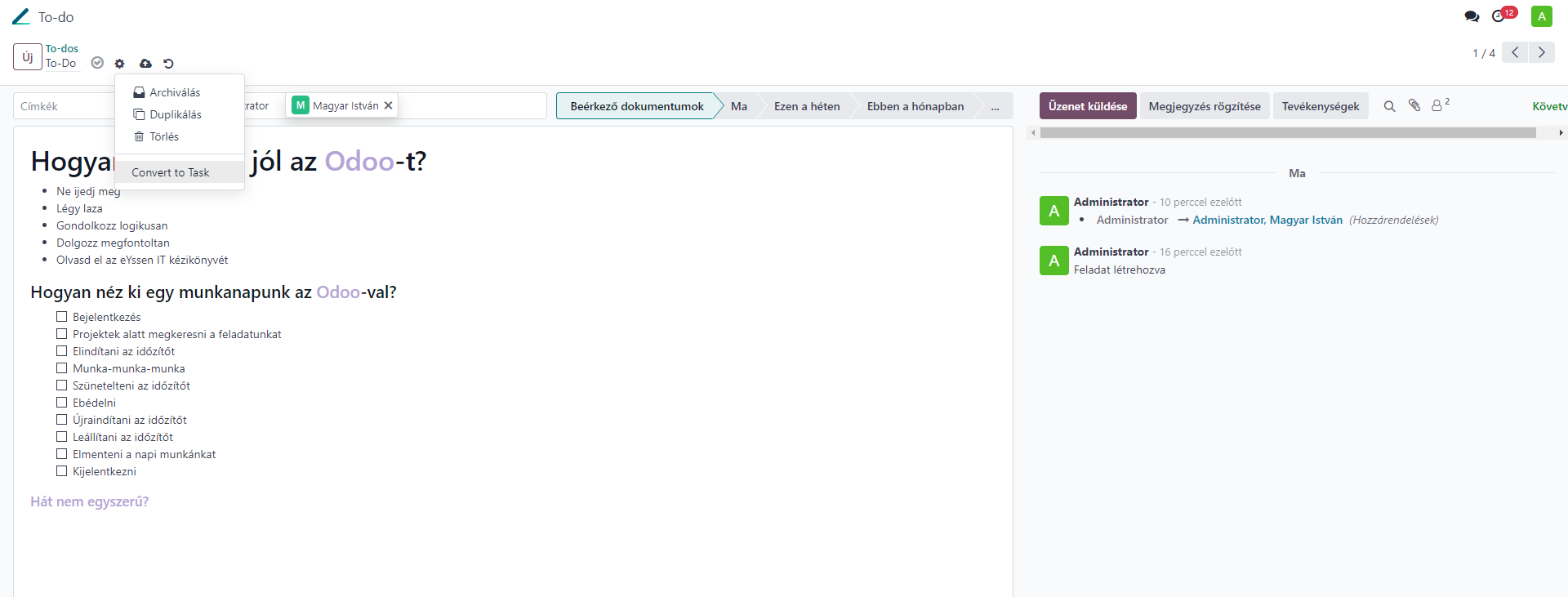1568x597 pixels.
Task: Select the Beérkező dokumentumok stage
Action: [637, 106]
